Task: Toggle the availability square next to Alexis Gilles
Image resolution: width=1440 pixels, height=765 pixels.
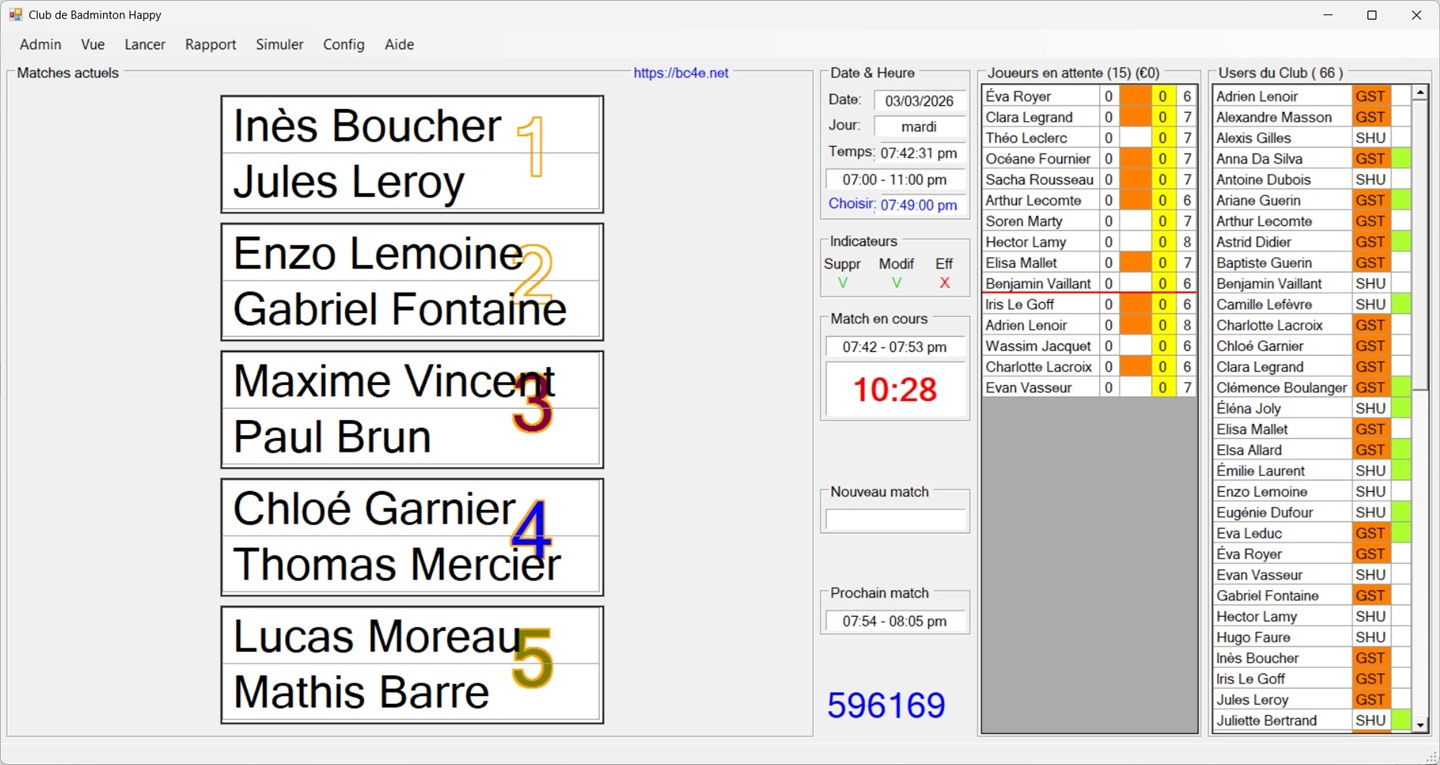Action: tap(1400, 137)
